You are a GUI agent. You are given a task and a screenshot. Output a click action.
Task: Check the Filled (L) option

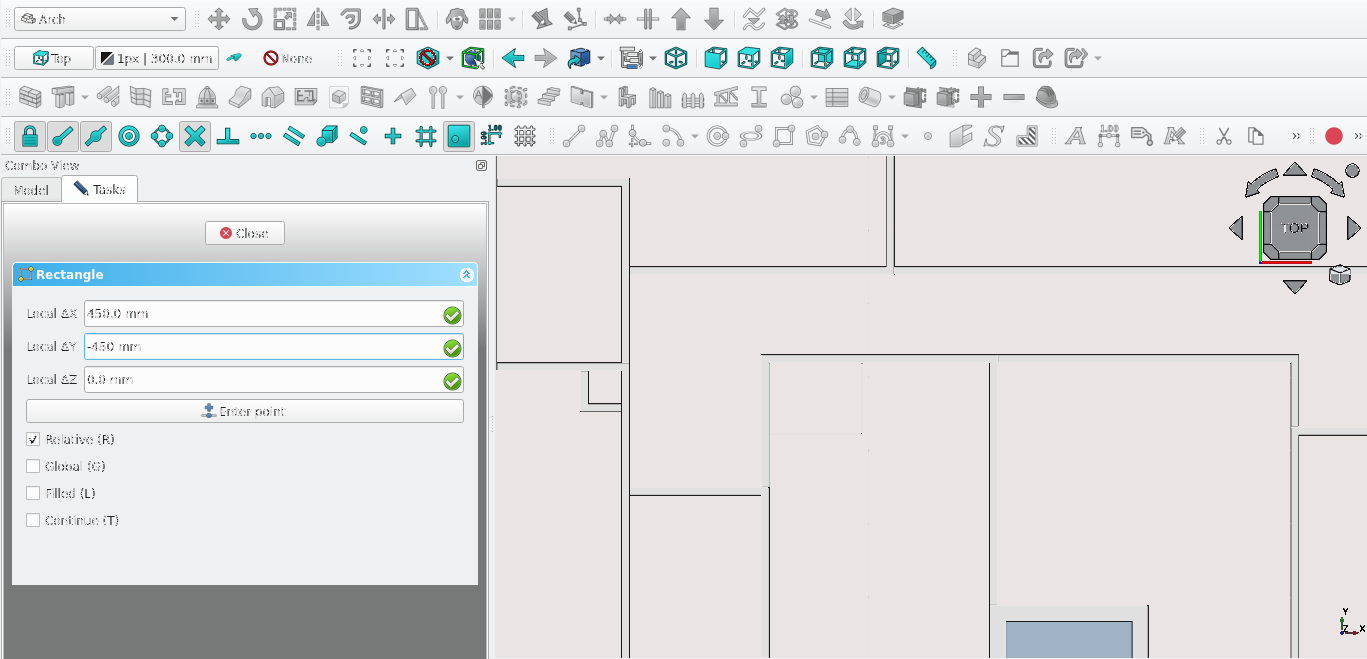(33, 494)
